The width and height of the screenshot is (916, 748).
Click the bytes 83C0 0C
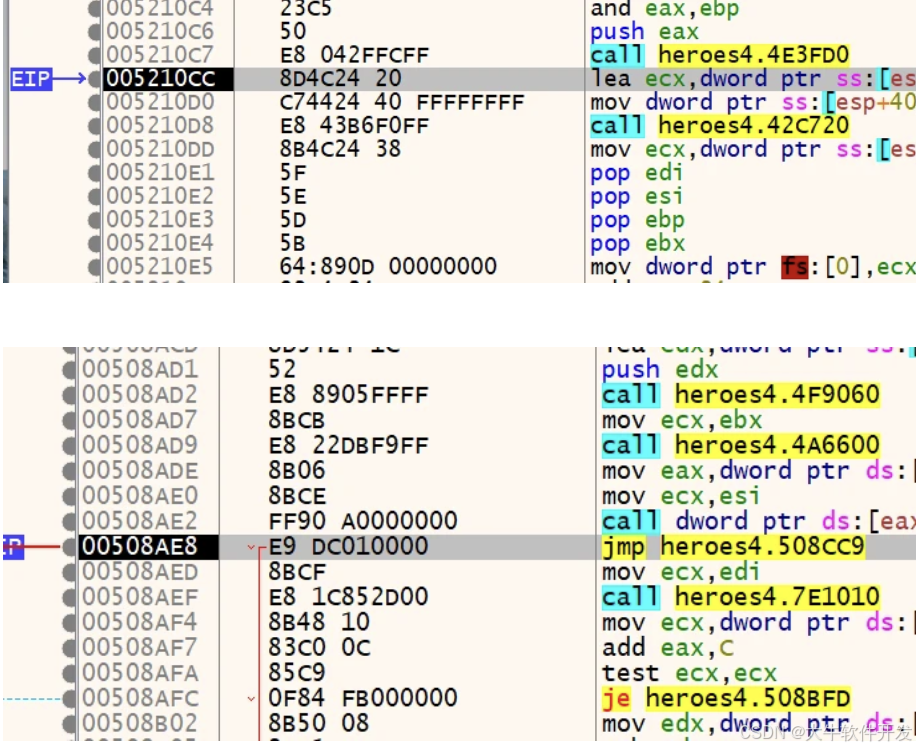click(x=319, y=647)
